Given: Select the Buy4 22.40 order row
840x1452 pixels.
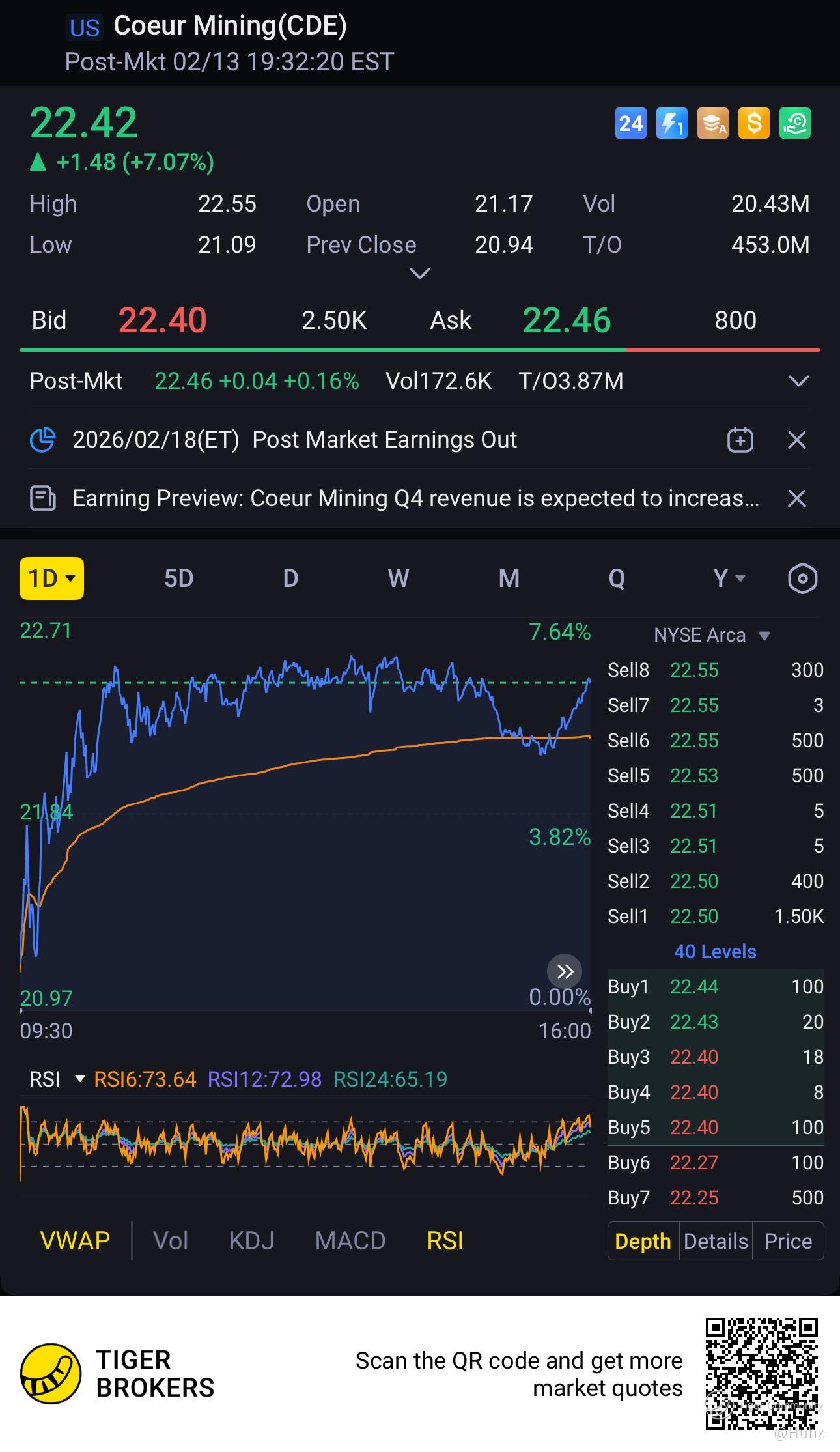Looking at the screenshot, I should [x=716, y=1092].
